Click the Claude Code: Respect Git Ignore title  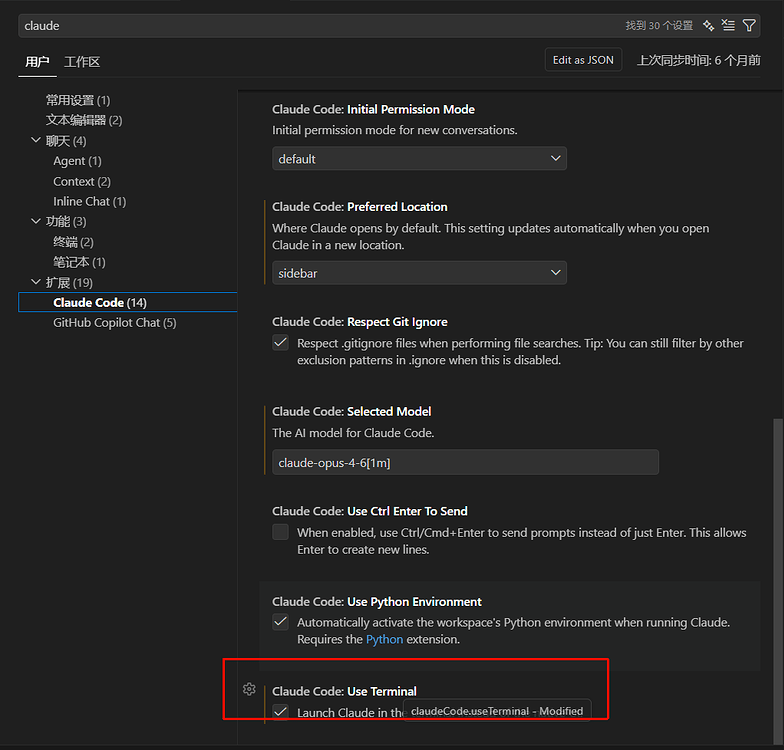point(360,322)
